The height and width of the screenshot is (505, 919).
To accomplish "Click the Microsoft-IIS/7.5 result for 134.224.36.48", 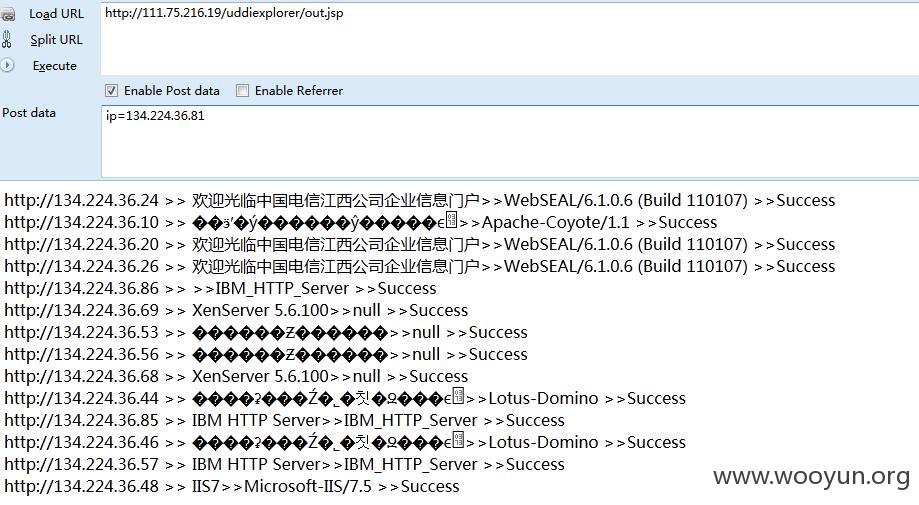I will (232, 486).
